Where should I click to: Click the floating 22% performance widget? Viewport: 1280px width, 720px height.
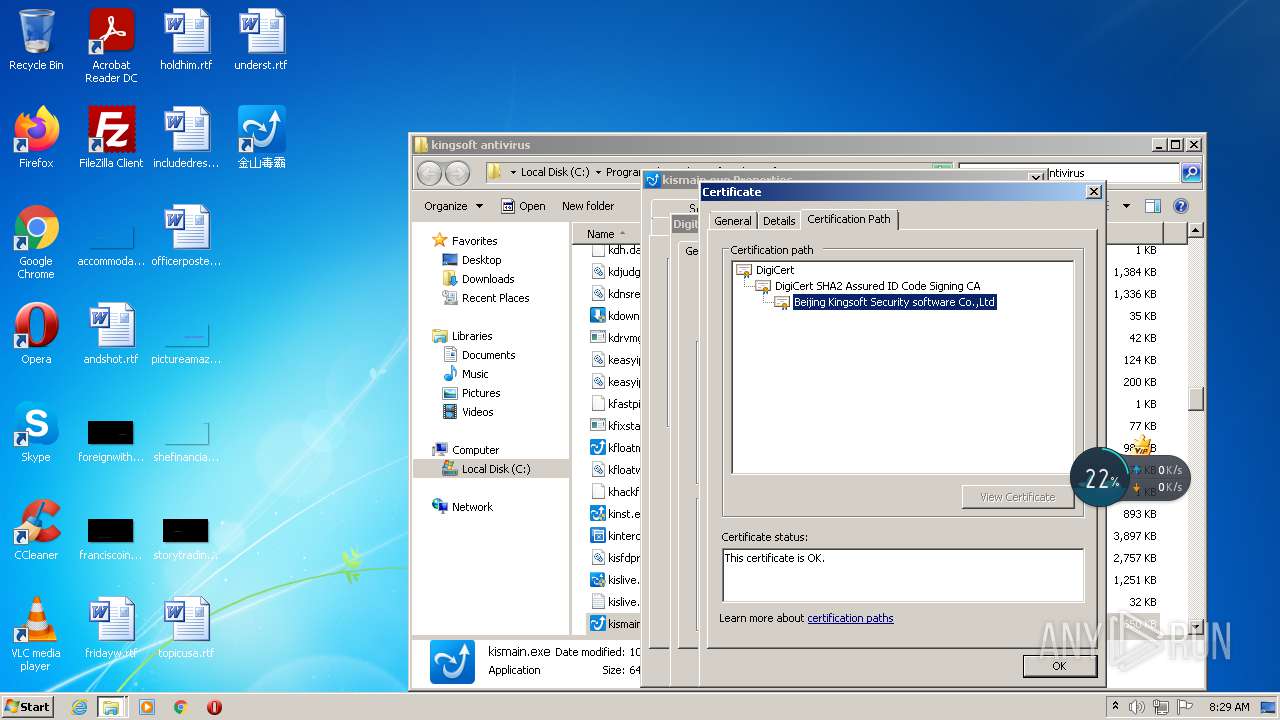[x=1101, y=479]
